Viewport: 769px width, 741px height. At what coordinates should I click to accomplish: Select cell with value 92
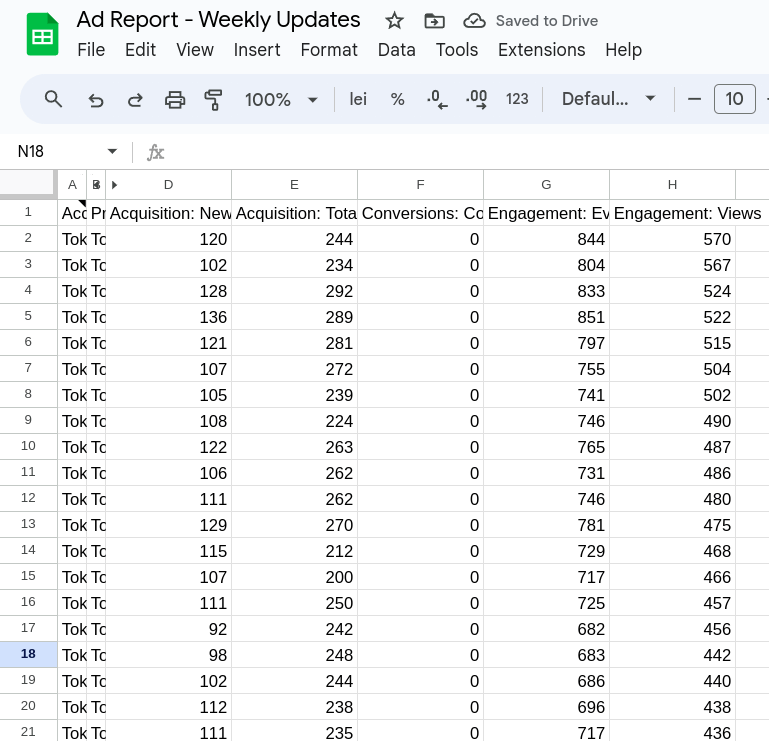coord(168,629)
